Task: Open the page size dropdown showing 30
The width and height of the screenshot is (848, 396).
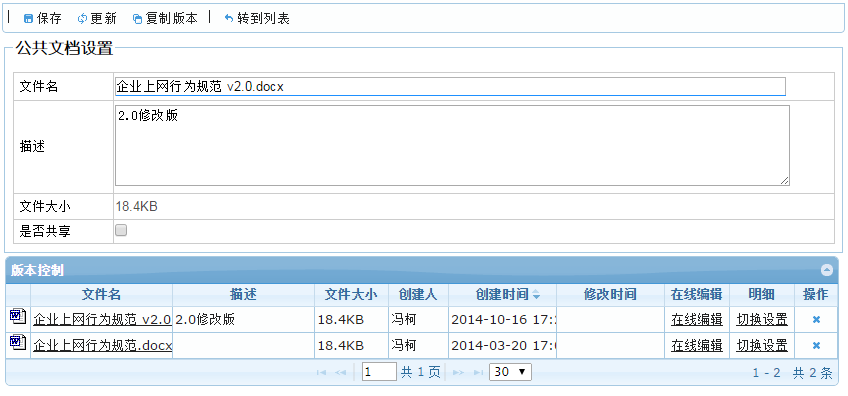Action: (510, 372)
